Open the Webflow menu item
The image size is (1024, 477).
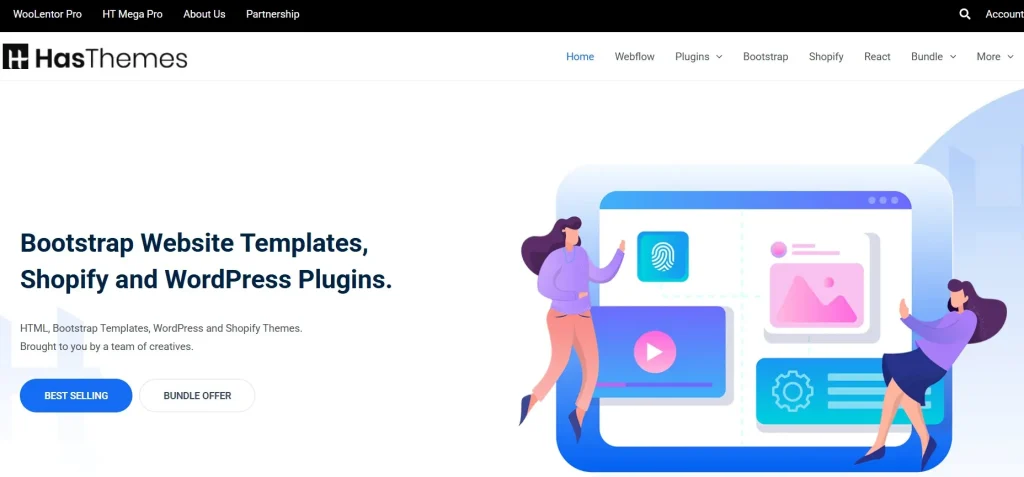(x=634, y=57)
